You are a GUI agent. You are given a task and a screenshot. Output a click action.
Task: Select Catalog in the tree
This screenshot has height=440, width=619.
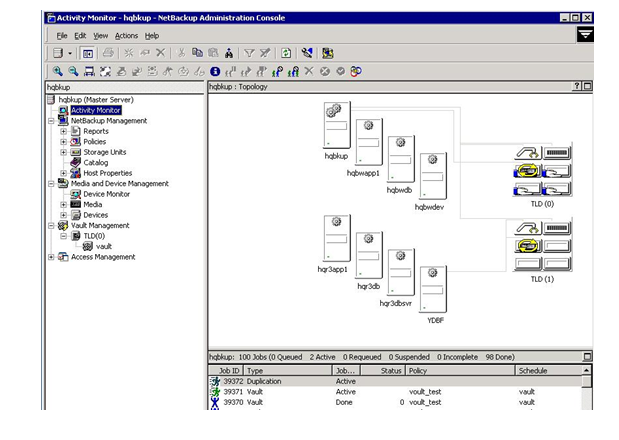[x=96, y=163]
